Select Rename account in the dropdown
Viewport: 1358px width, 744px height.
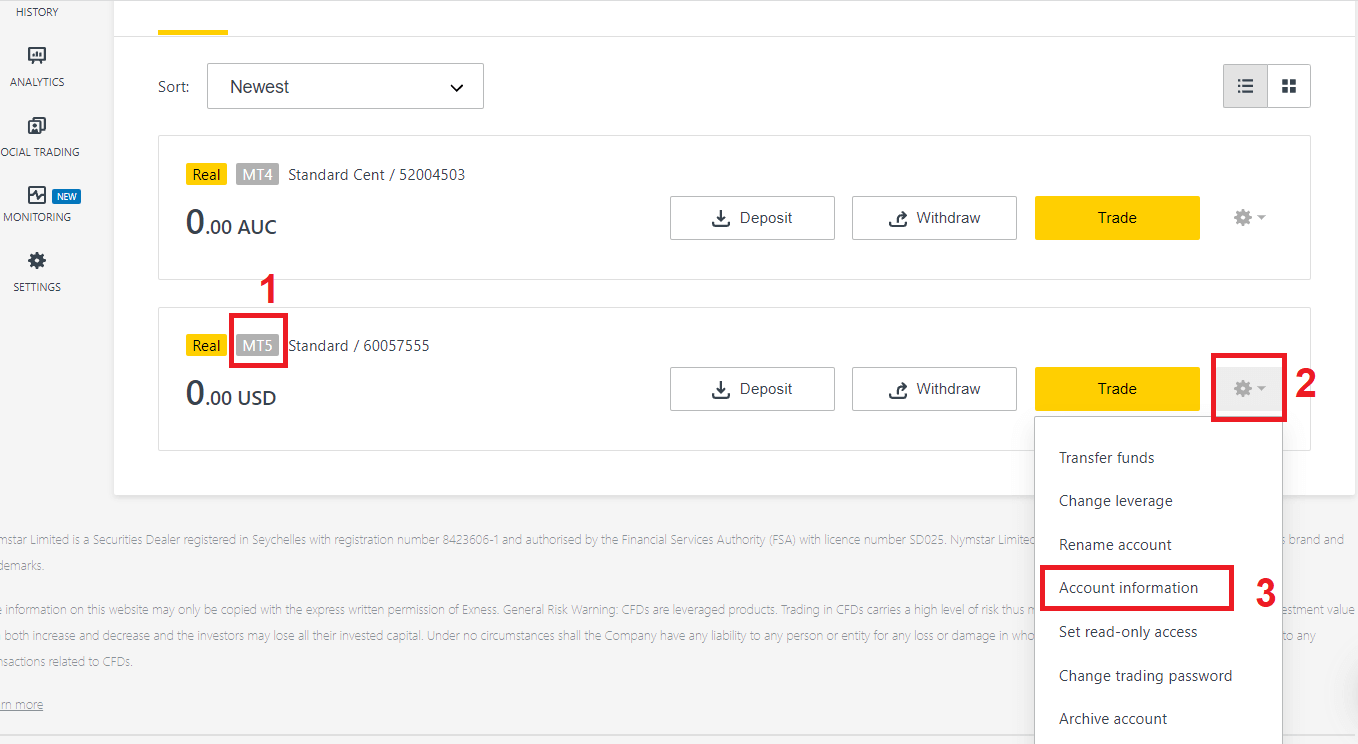tap(1115, 545)
